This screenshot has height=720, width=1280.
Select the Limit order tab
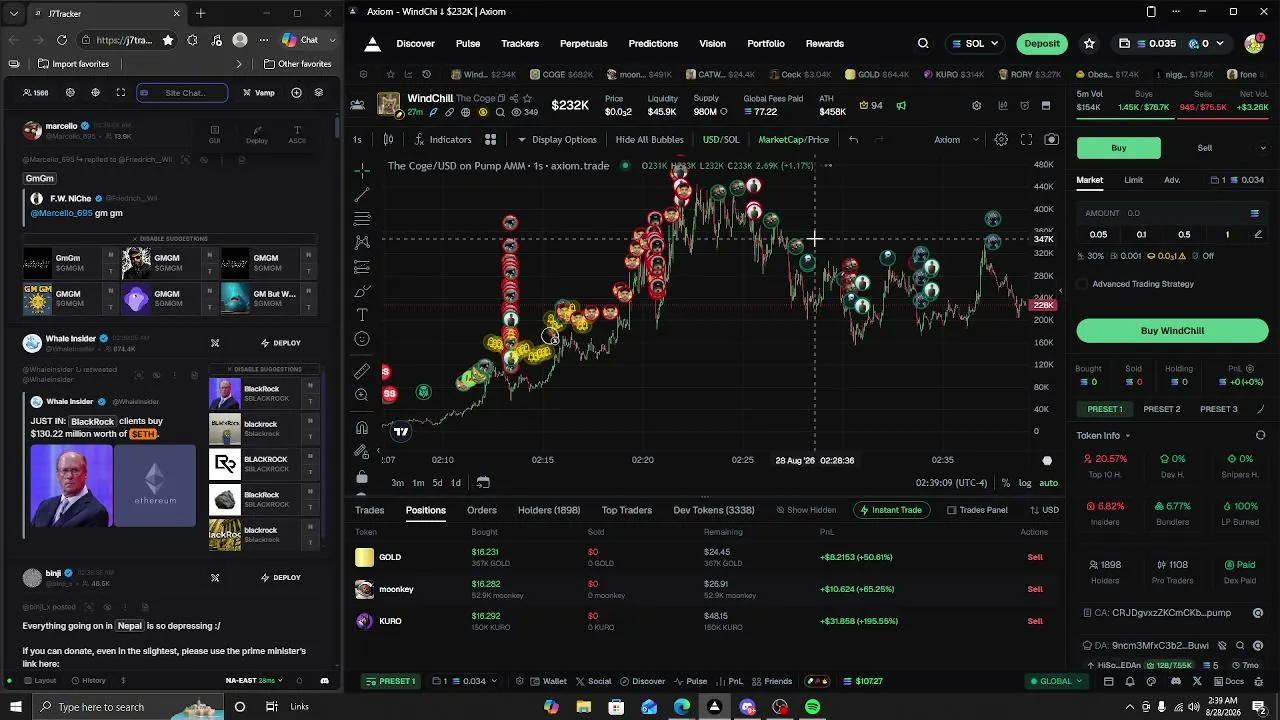[1133, 180]
